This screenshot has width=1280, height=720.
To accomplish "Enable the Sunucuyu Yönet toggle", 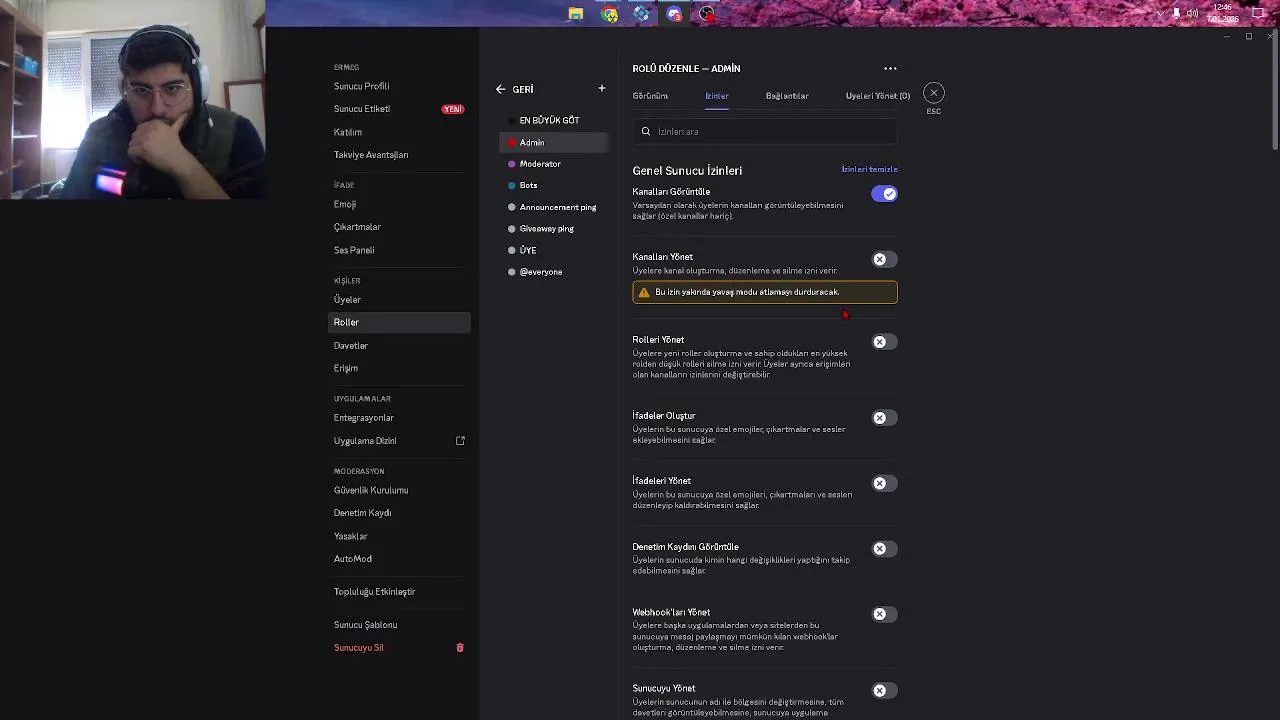I will [x=884, y=691].
